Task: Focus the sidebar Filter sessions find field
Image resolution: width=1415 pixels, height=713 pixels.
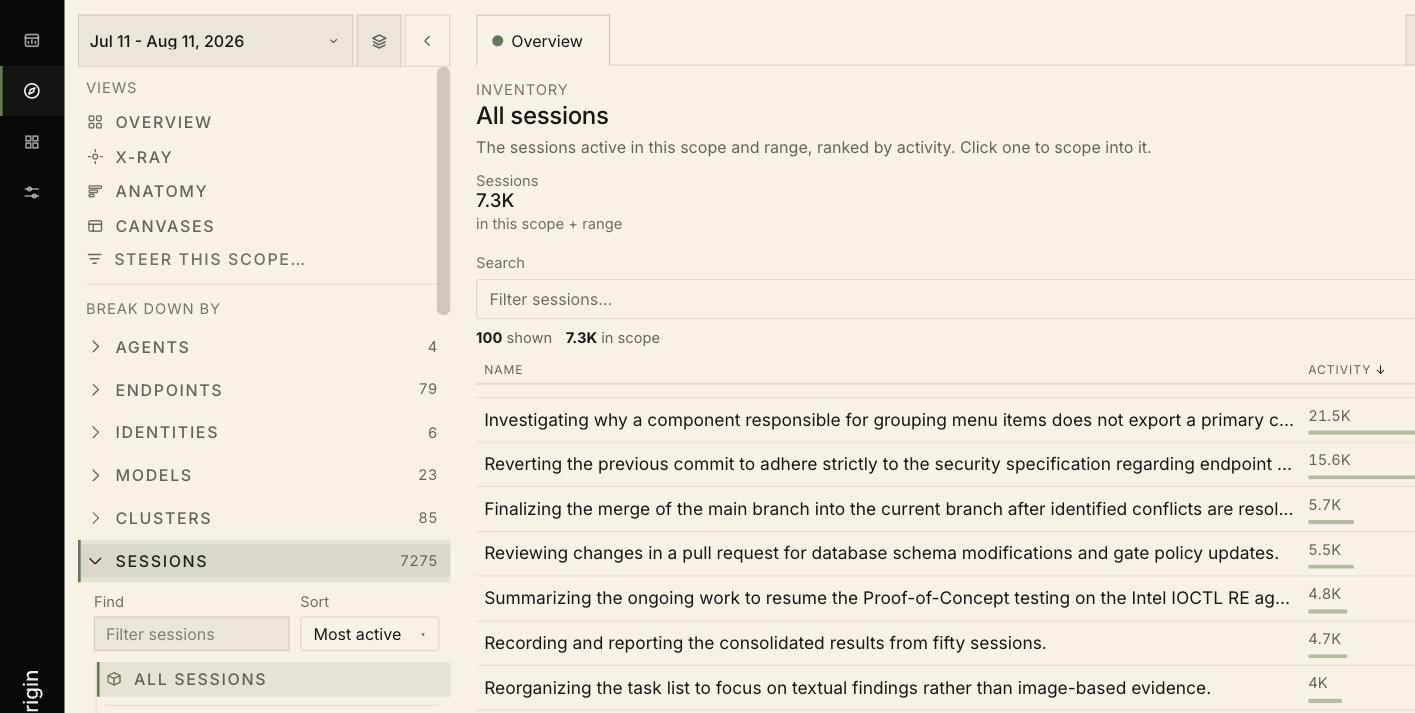Action: pos(191,634)
